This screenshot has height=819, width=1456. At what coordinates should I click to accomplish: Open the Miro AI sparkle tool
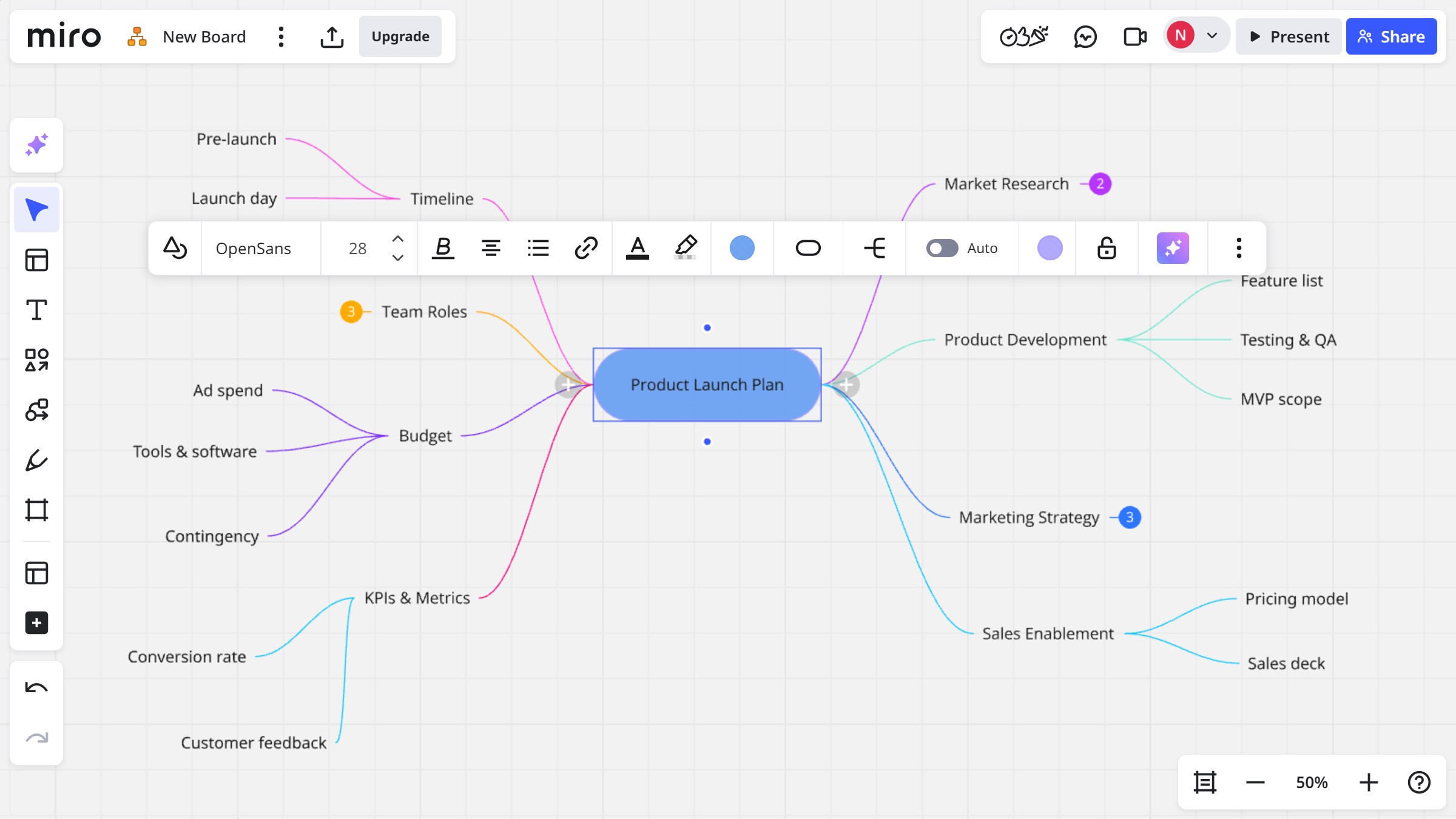pos(36,146)
